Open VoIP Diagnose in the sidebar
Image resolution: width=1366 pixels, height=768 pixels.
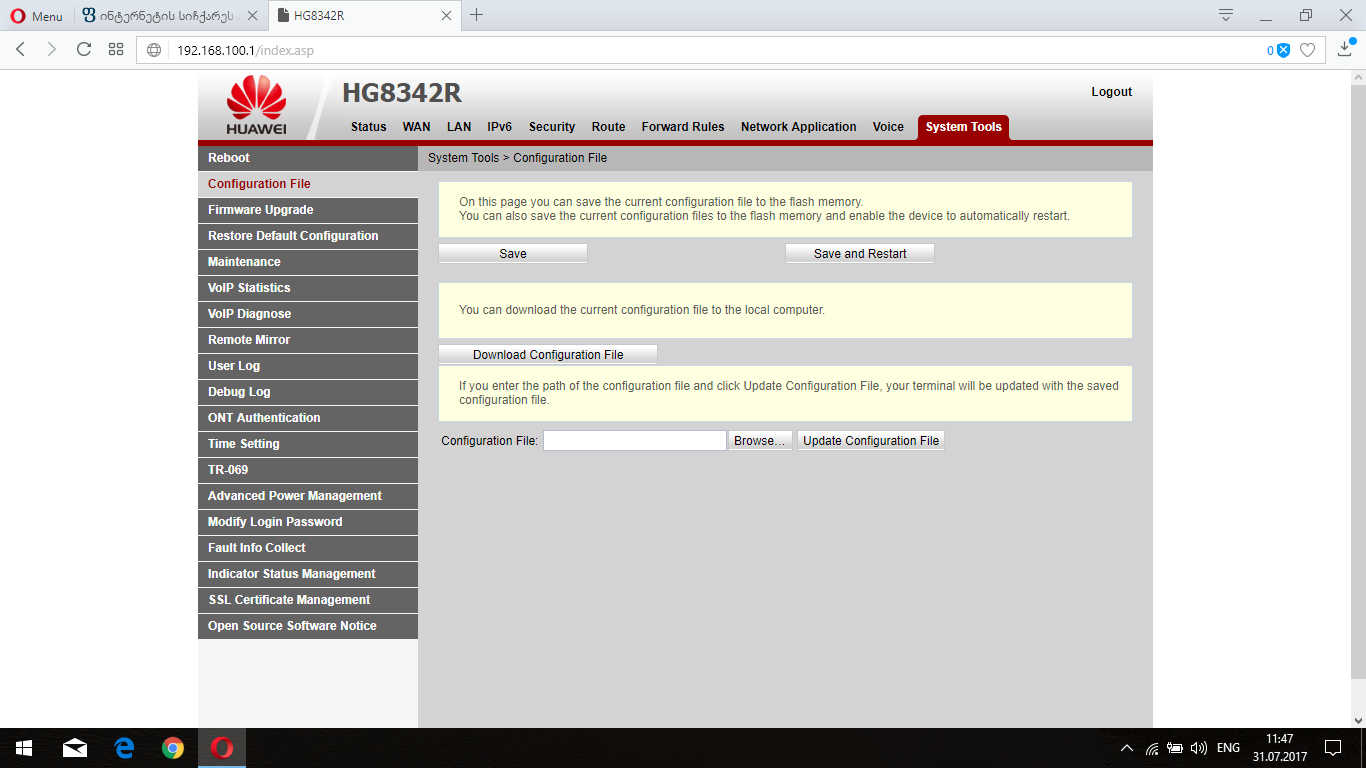click(308, 314)
